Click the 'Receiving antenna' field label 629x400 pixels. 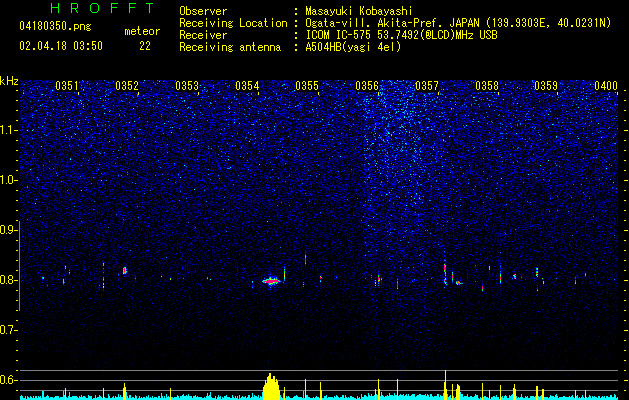click(x=230, y=47)
